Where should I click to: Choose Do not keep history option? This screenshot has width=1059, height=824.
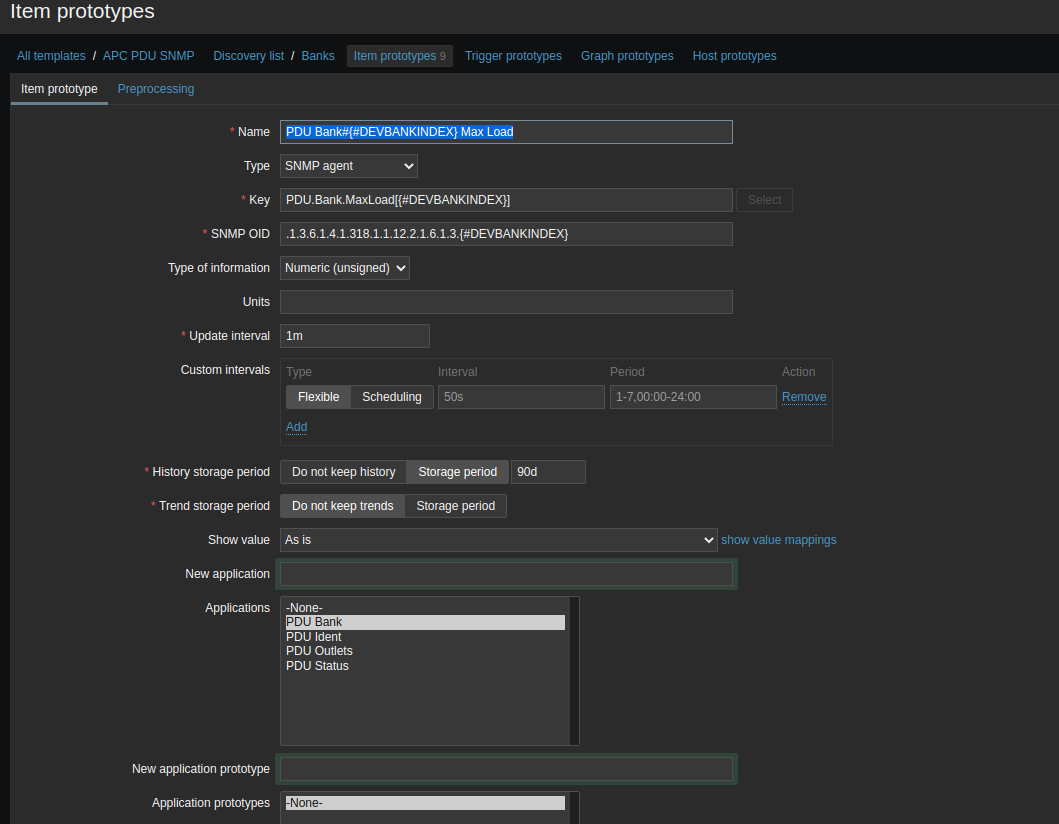tap(343, 472)
